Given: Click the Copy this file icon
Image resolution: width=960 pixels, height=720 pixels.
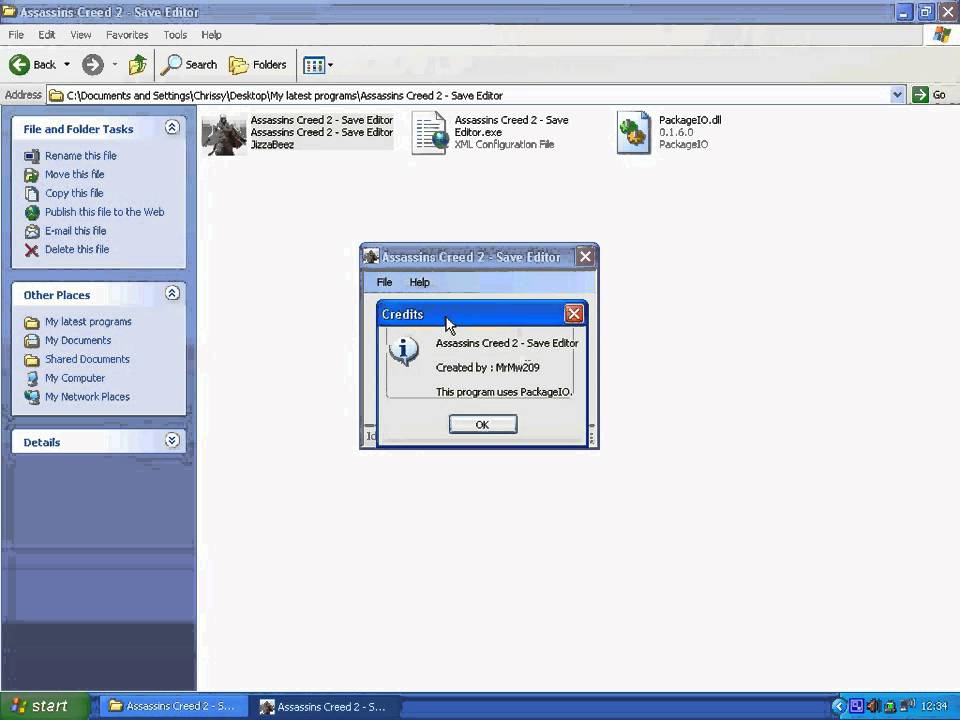Looking at the screenshot, I should tap(32, 193).
